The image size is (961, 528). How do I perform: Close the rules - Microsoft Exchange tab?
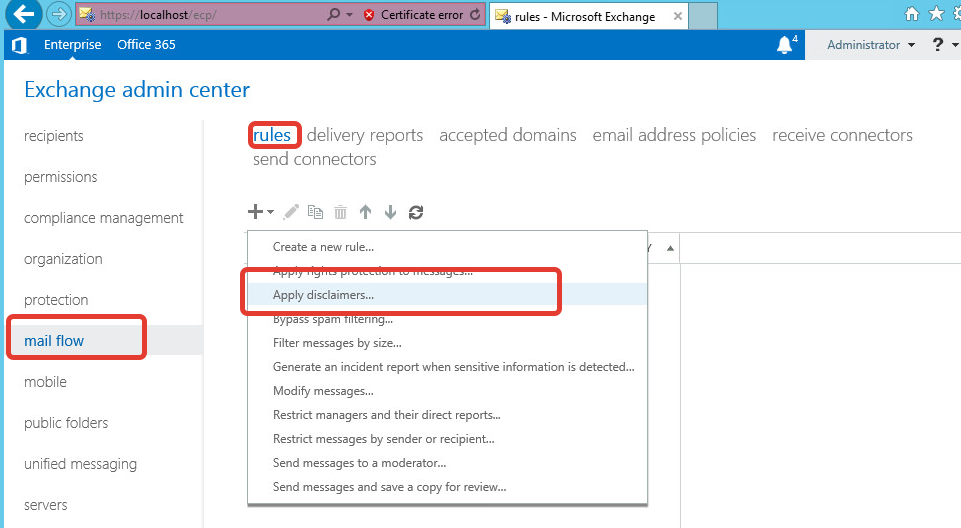pos(677,17)
